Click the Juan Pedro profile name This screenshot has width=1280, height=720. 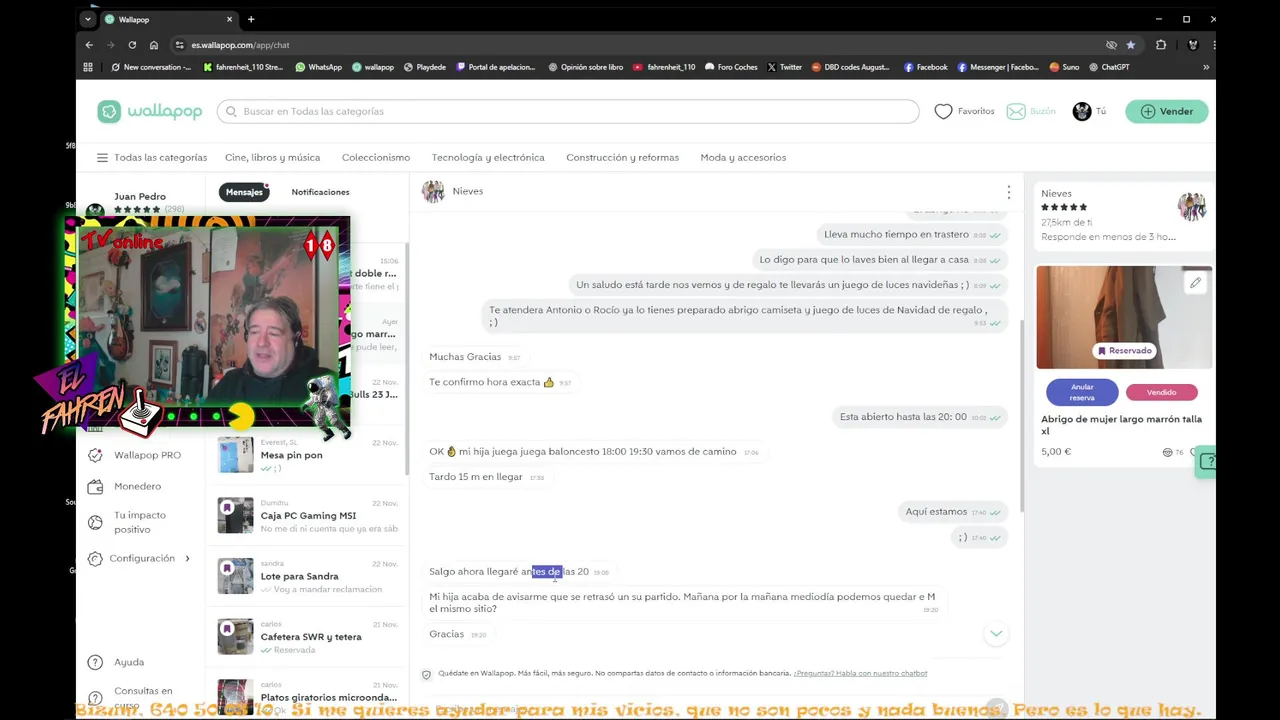pos(140,197)
